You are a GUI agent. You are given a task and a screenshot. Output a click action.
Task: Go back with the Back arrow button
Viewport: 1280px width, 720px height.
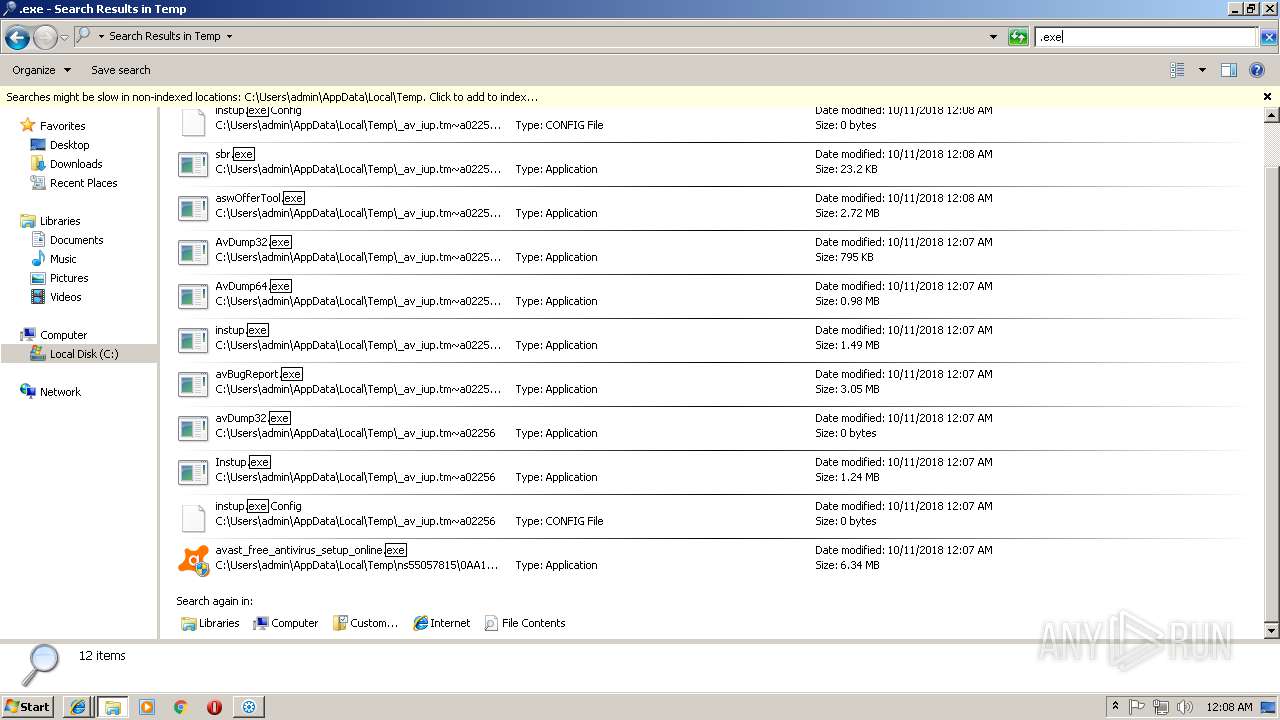[17, 38]
